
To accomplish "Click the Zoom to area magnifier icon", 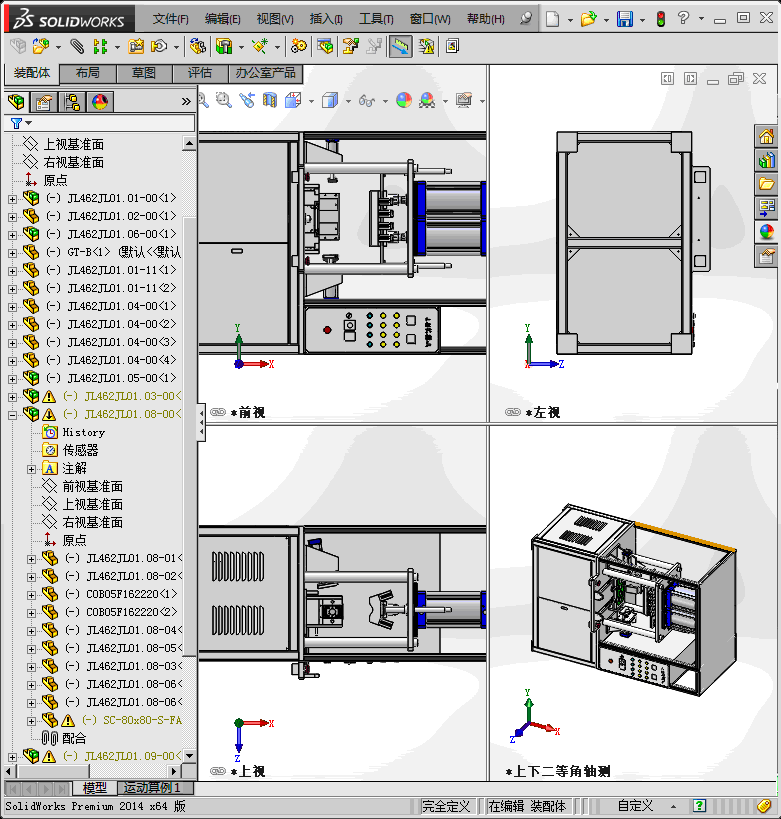I will 224,100.
